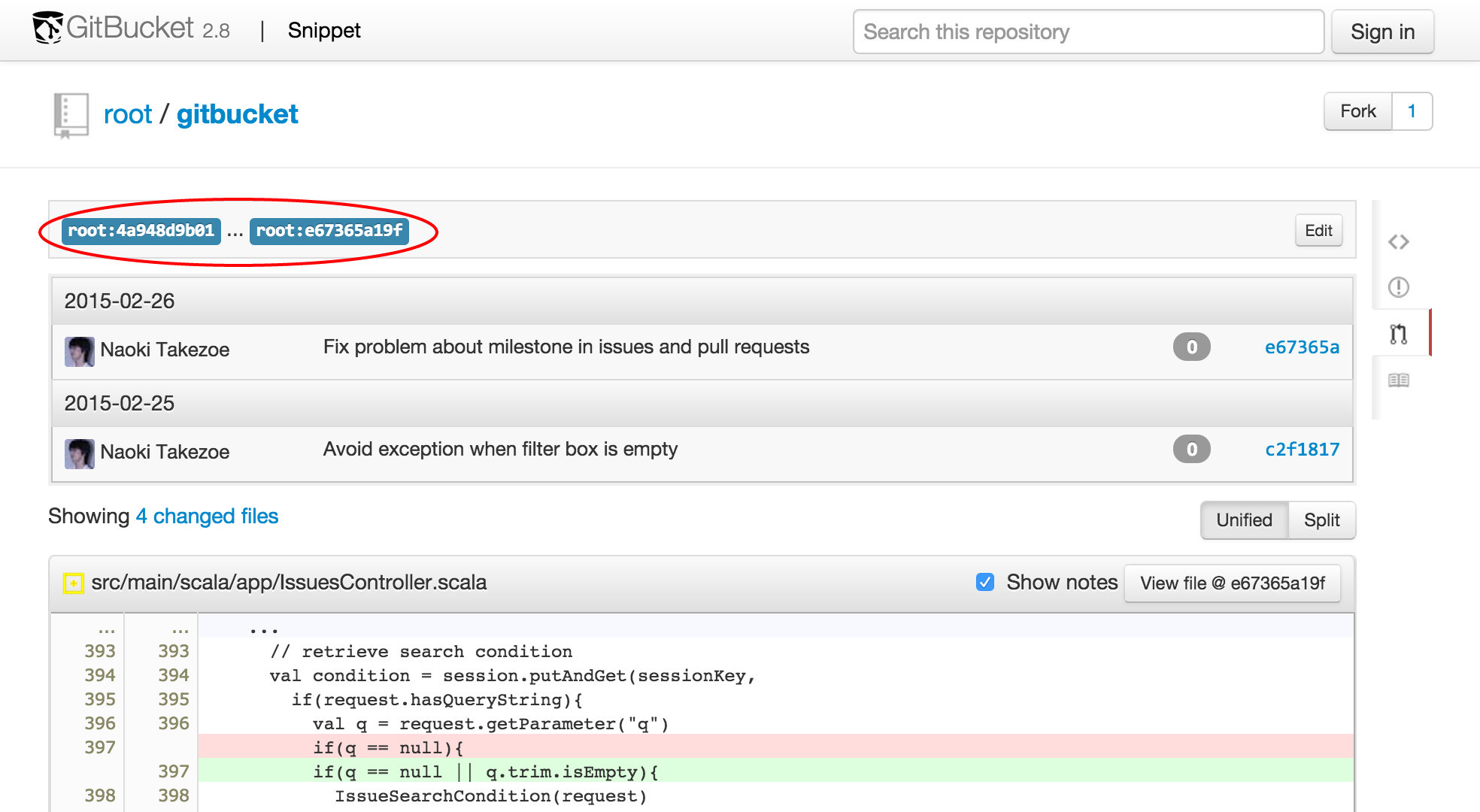Toggle the Show notes checkbox

[984, 582]
